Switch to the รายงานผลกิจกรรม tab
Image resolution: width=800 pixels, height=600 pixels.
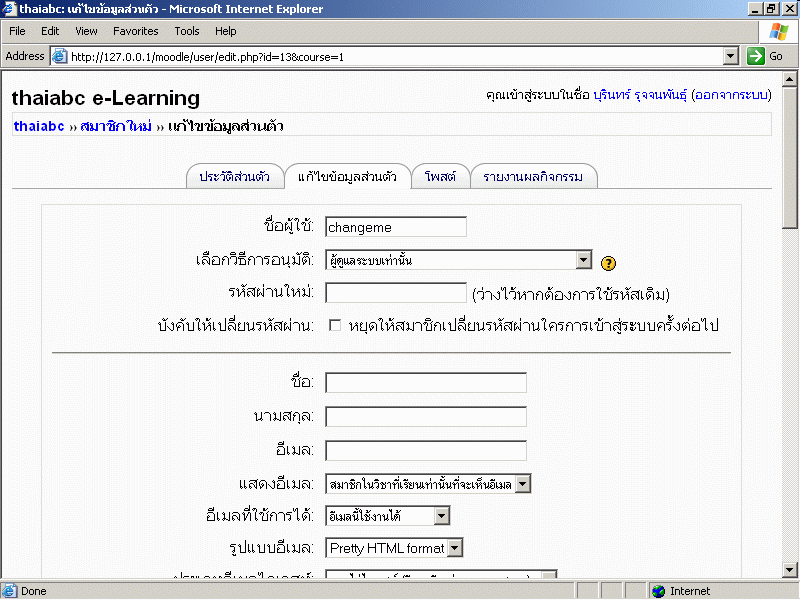point(534,177)
